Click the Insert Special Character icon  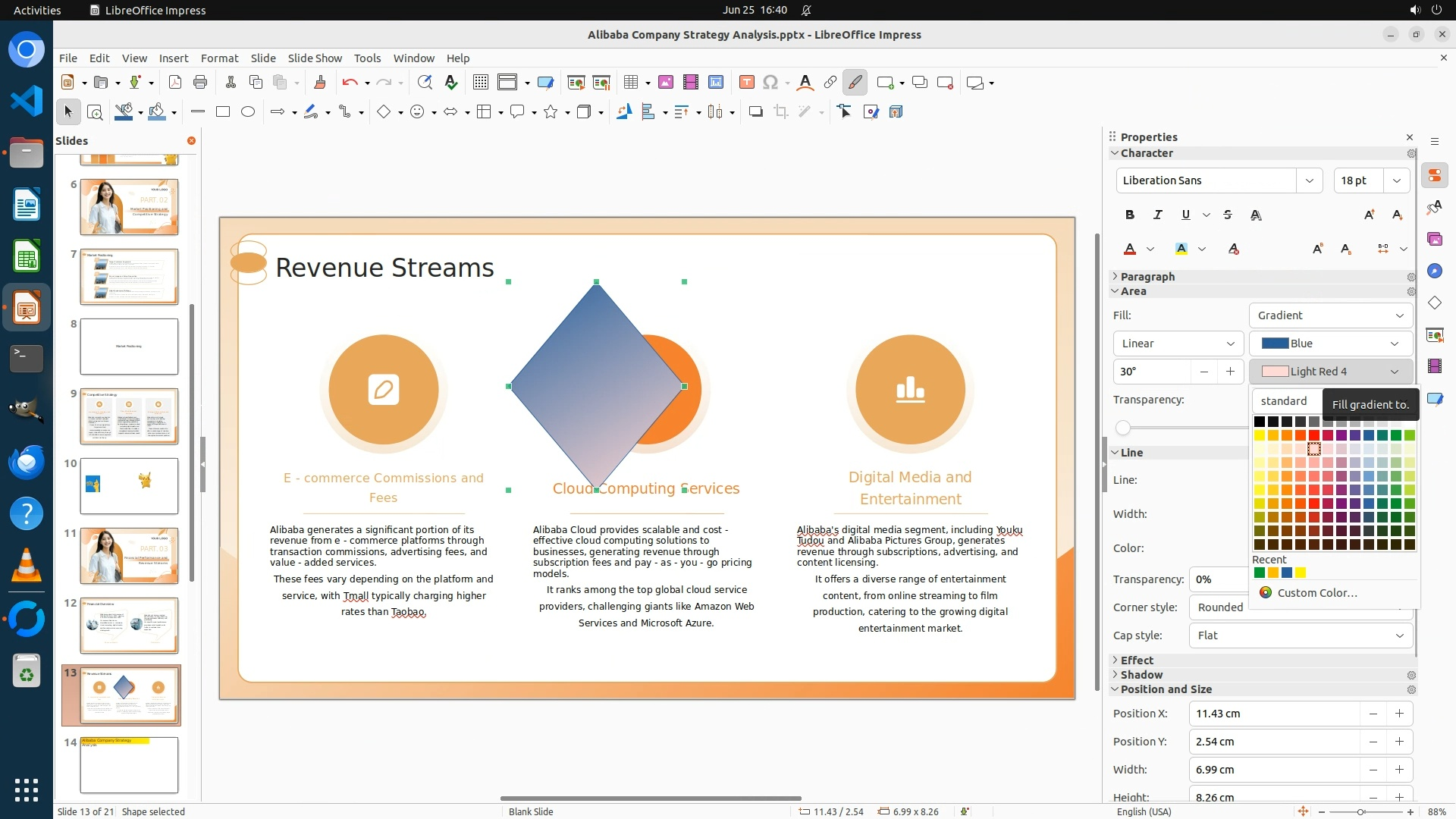click(x=770, y=83)
